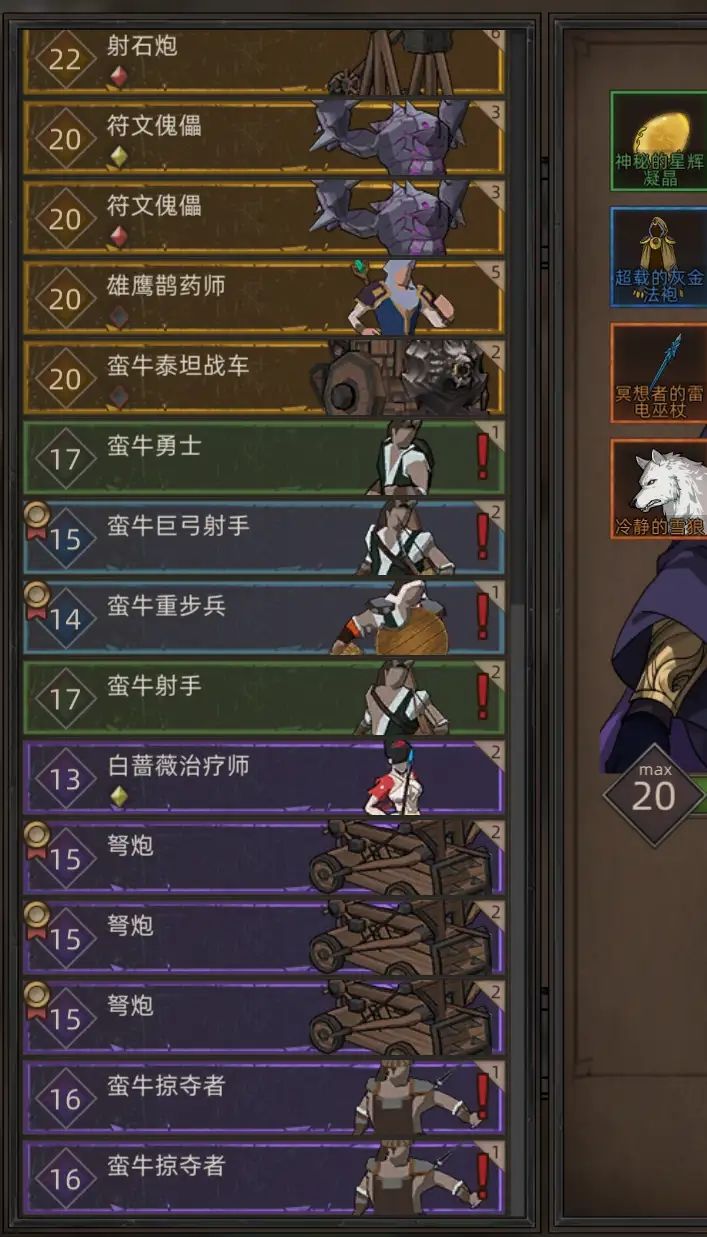
Task: Click the 符文傀儡 golem portrait with yellow gem
Action: (x=390, y=137)
